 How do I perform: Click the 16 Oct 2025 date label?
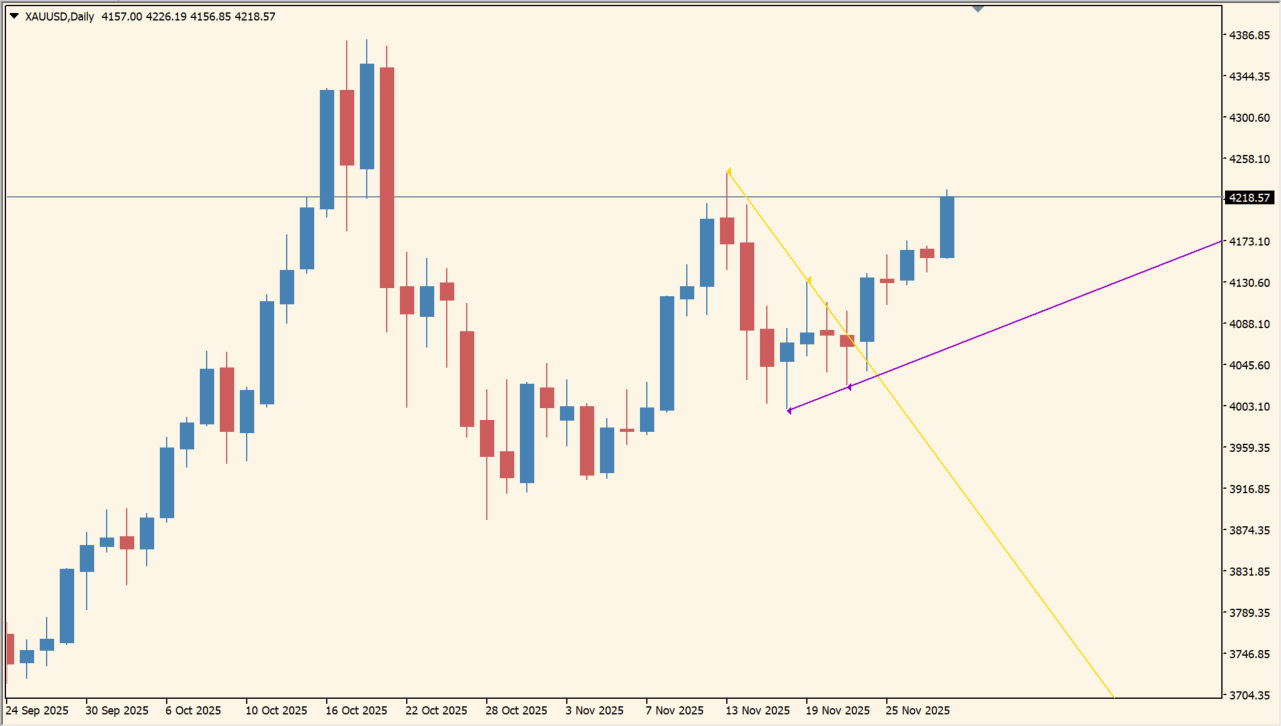355,710
